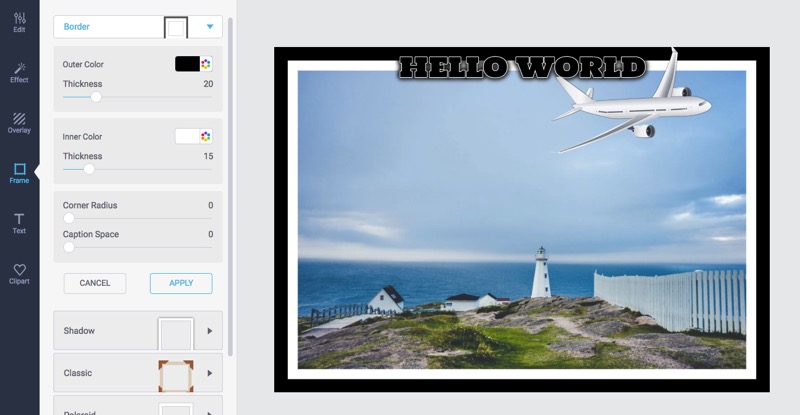Viewport: 800px width, 415px height.
Task: Open the Text tool panel
Action: [x=19, y=224]
